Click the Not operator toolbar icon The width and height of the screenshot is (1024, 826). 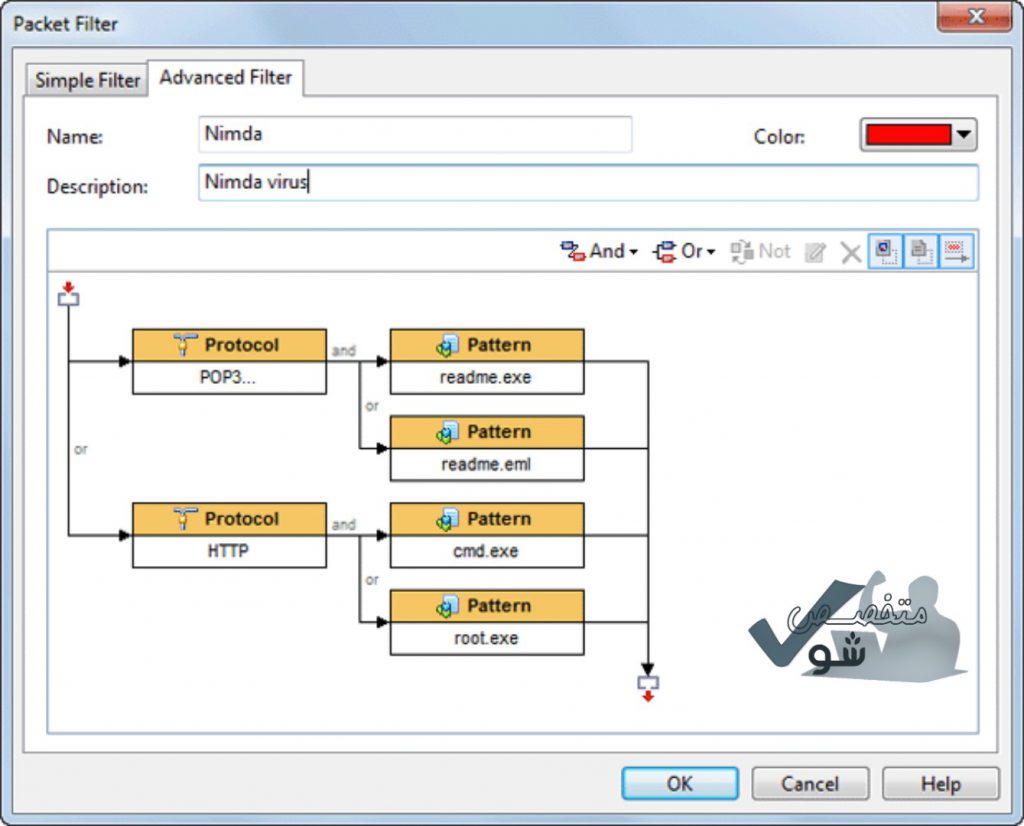[x=760, y=251]
